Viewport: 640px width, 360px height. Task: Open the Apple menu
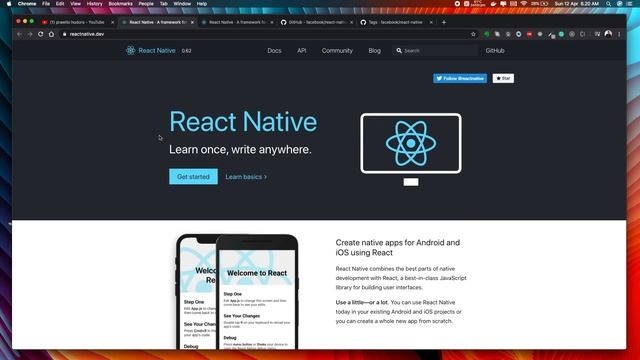click(9, 4)
